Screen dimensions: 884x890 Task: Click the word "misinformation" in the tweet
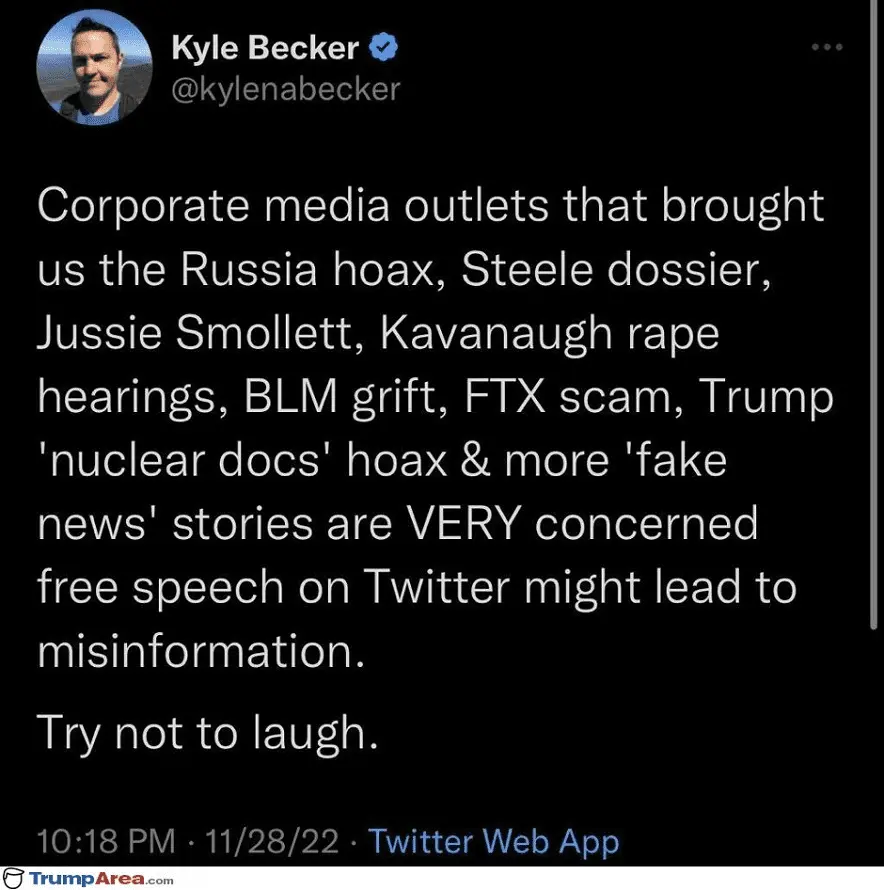click(x=196, y=651)
